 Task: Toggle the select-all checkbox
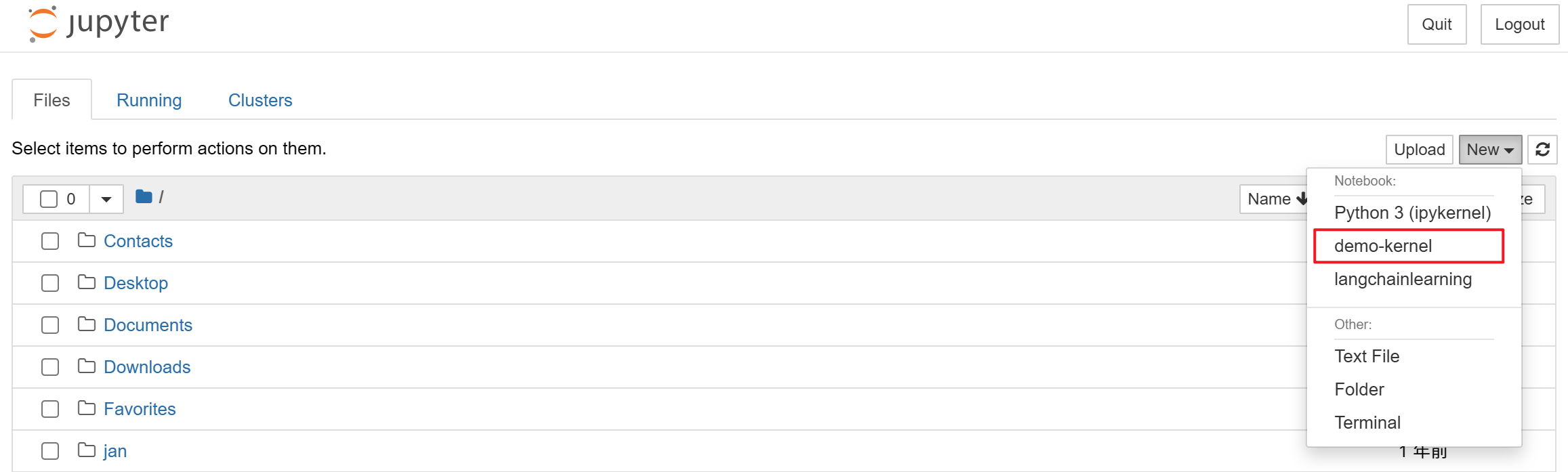tap(49, 199)
